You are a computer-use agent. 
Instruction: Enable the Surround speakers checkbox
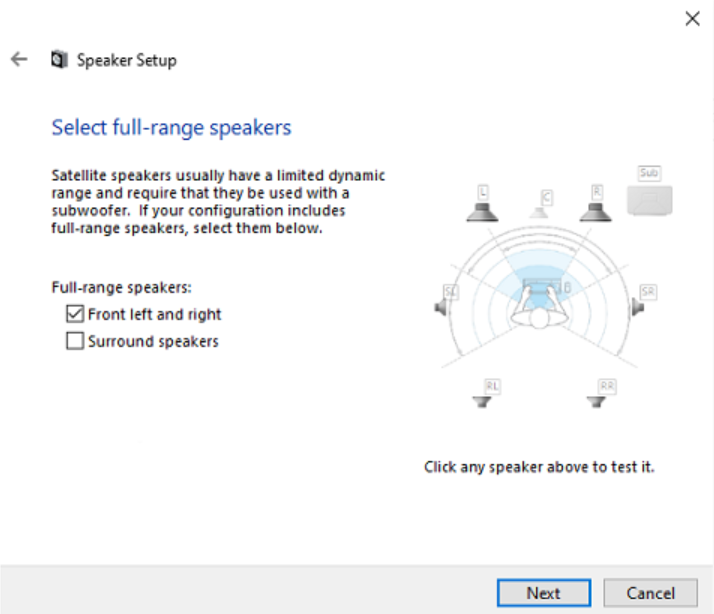click(75, 341)
